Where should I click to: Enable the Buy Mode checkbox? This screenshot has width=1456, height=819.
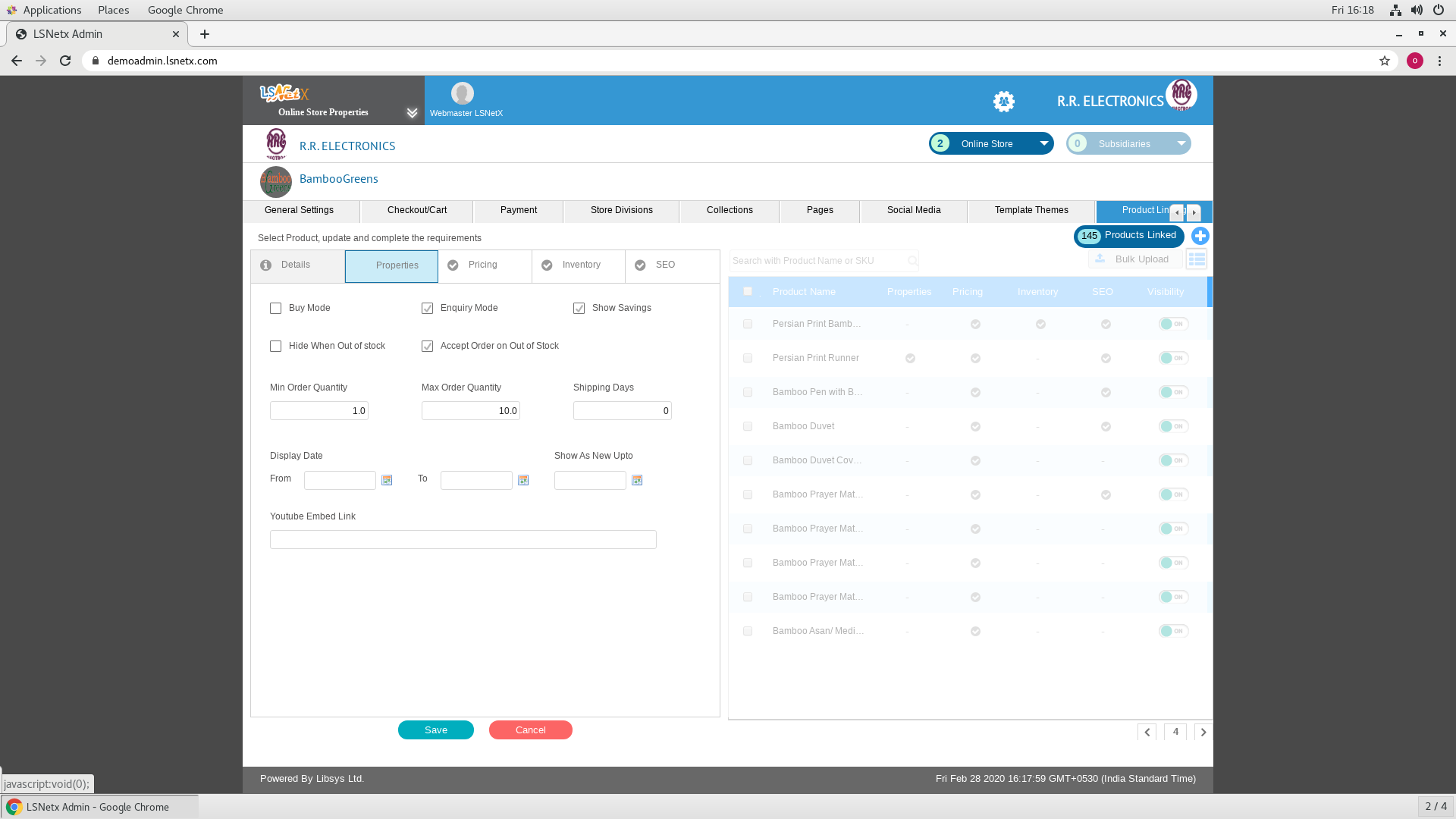276,308
